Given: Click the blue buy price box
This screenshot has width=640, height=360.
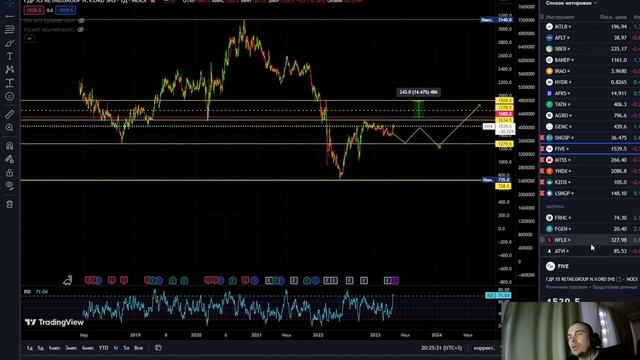Looking at the screenshot, I should click(x=65, y=10).
